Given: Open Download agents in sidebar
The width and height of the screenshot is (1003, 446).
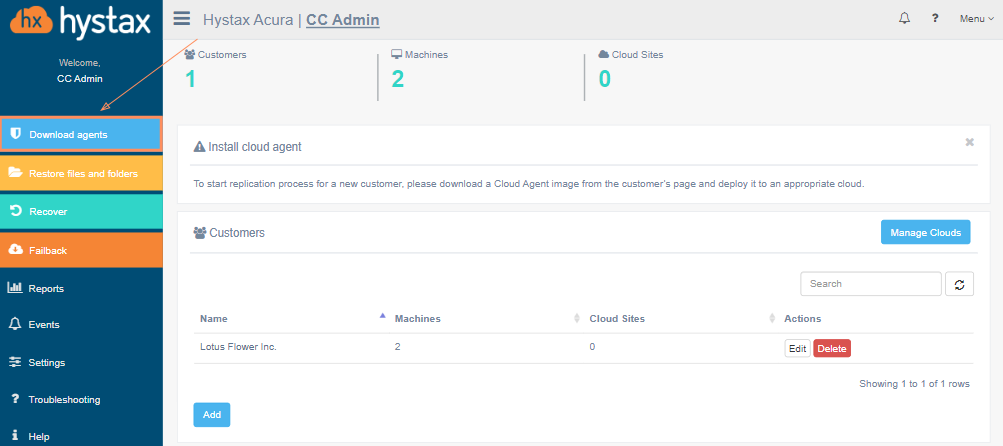Looking at the screenshot, I should [81, 134].
